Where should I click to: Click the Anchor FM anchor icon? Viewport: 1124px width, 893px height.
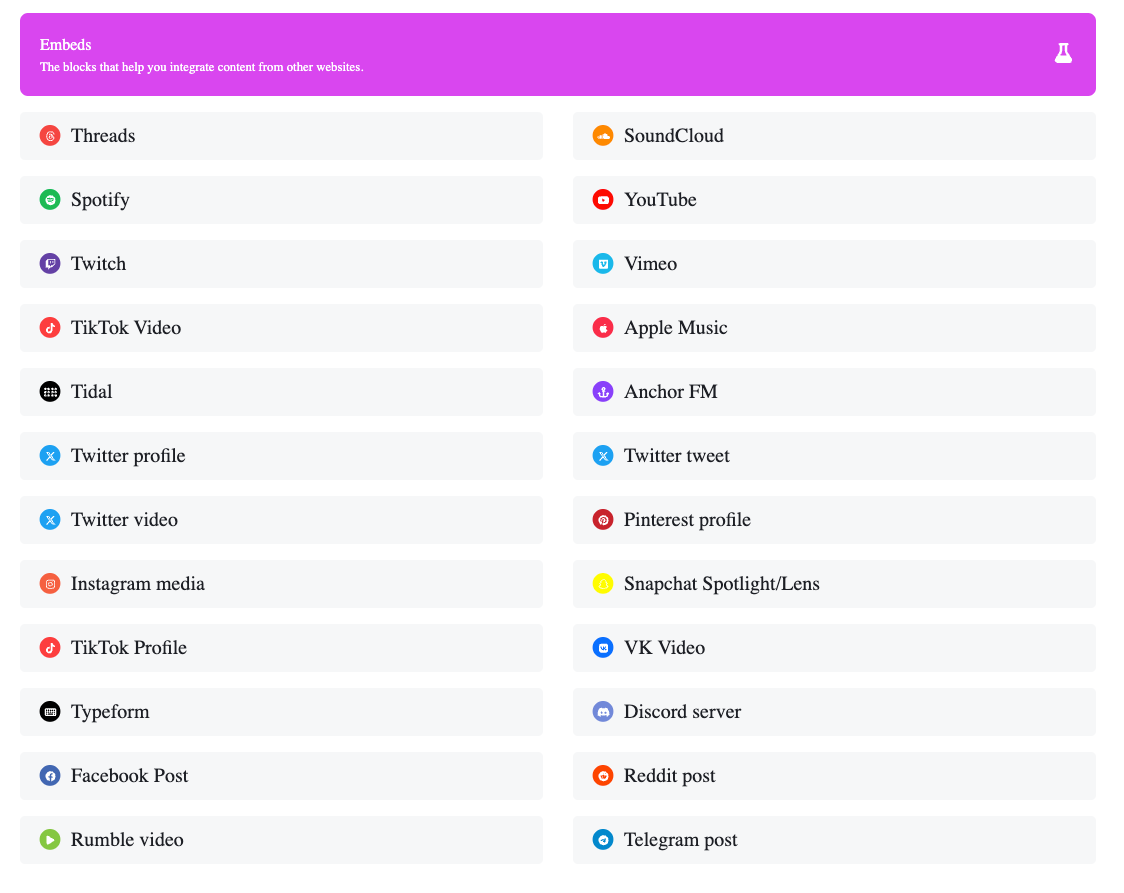click(603, 391)
